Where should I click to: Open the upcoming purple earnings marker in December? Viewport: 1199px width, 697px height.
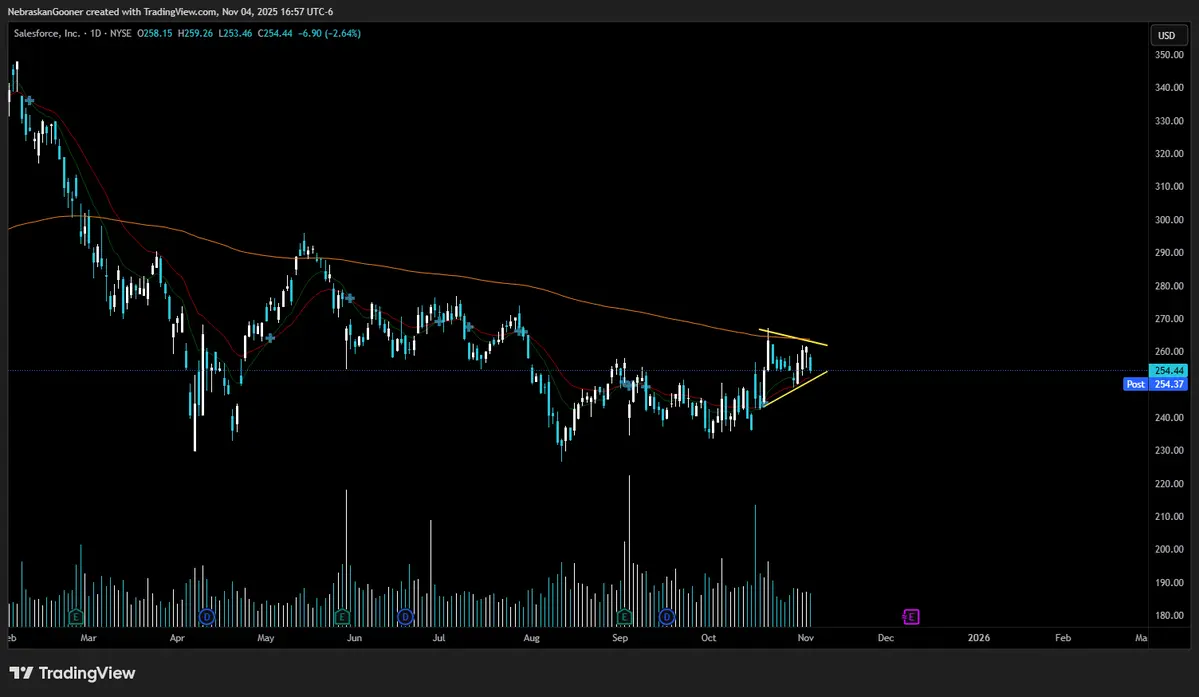click(911, 616)
